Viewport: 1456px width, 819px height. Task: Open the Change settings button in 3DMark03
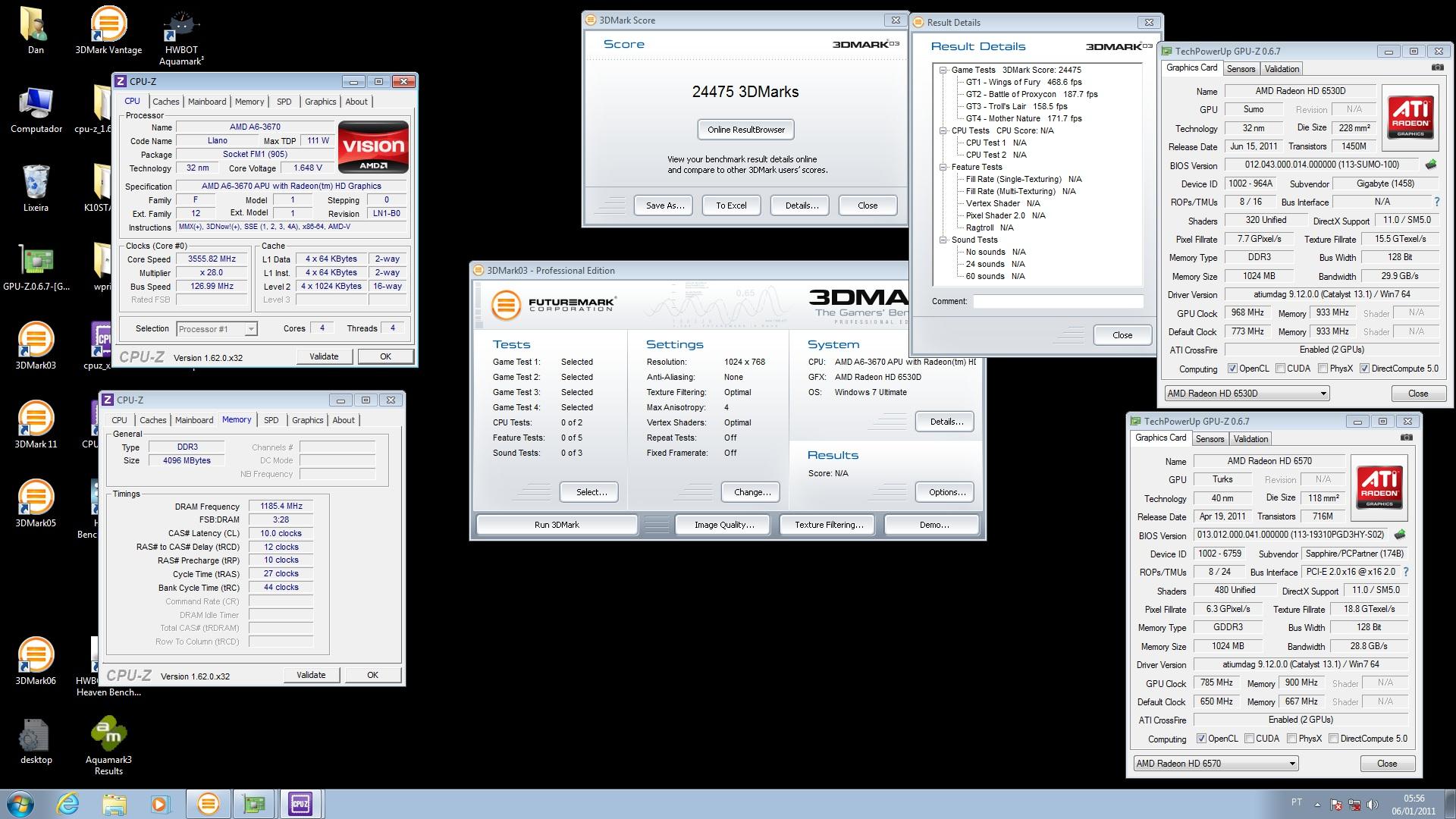coord(752,492)
